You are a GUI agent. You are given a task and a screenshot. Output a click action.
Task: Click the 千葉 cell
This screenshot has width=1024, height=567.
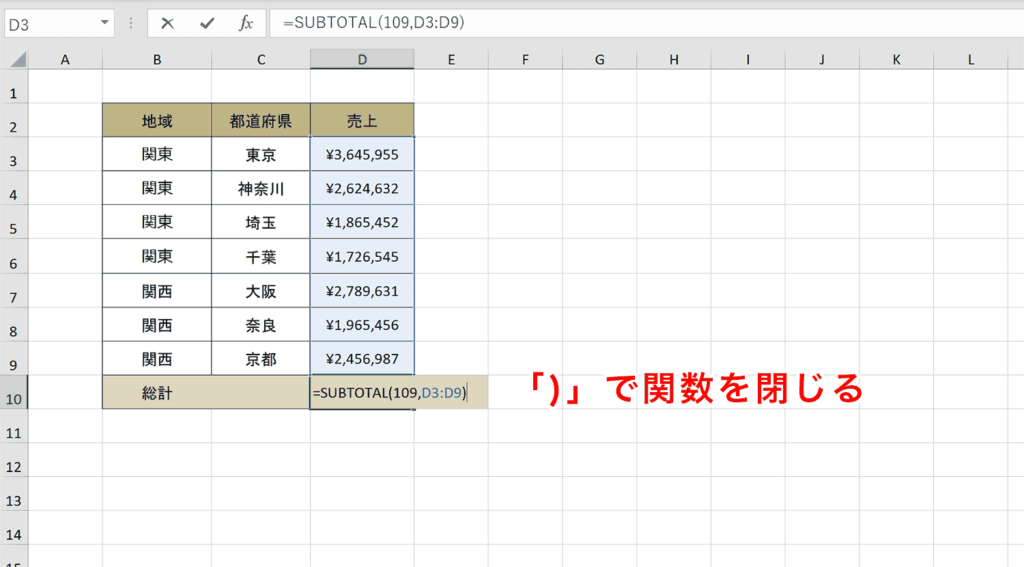261,257
